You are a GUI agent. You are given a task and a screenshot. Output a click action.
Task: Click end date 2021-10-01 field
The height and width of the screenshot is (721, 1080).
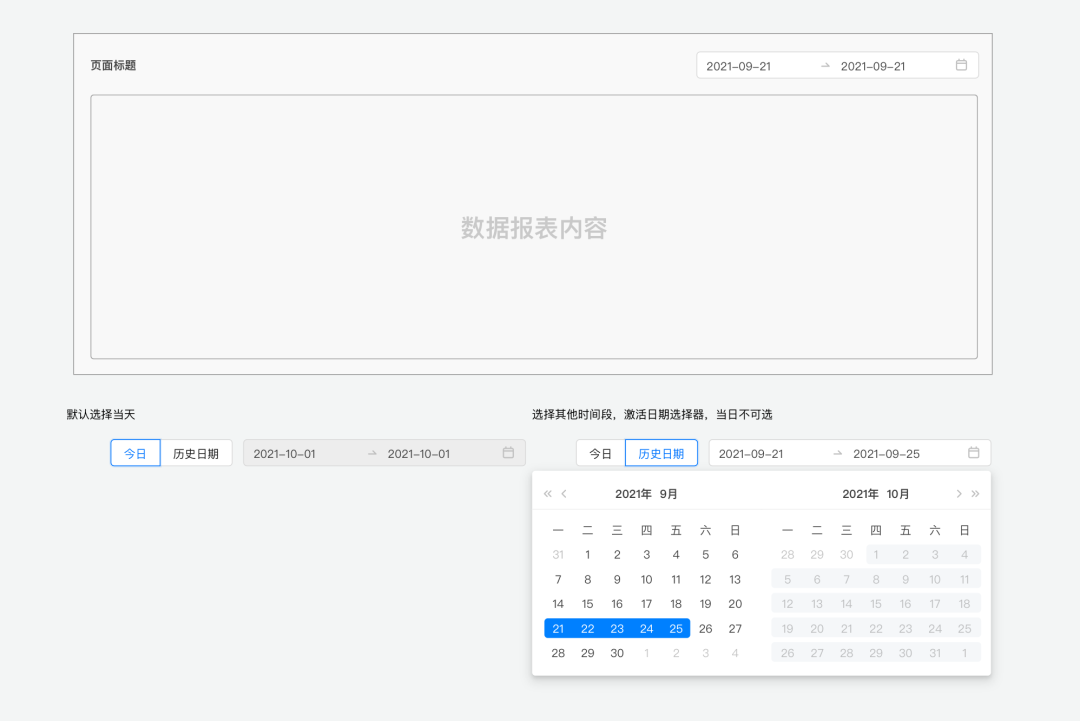419,454
